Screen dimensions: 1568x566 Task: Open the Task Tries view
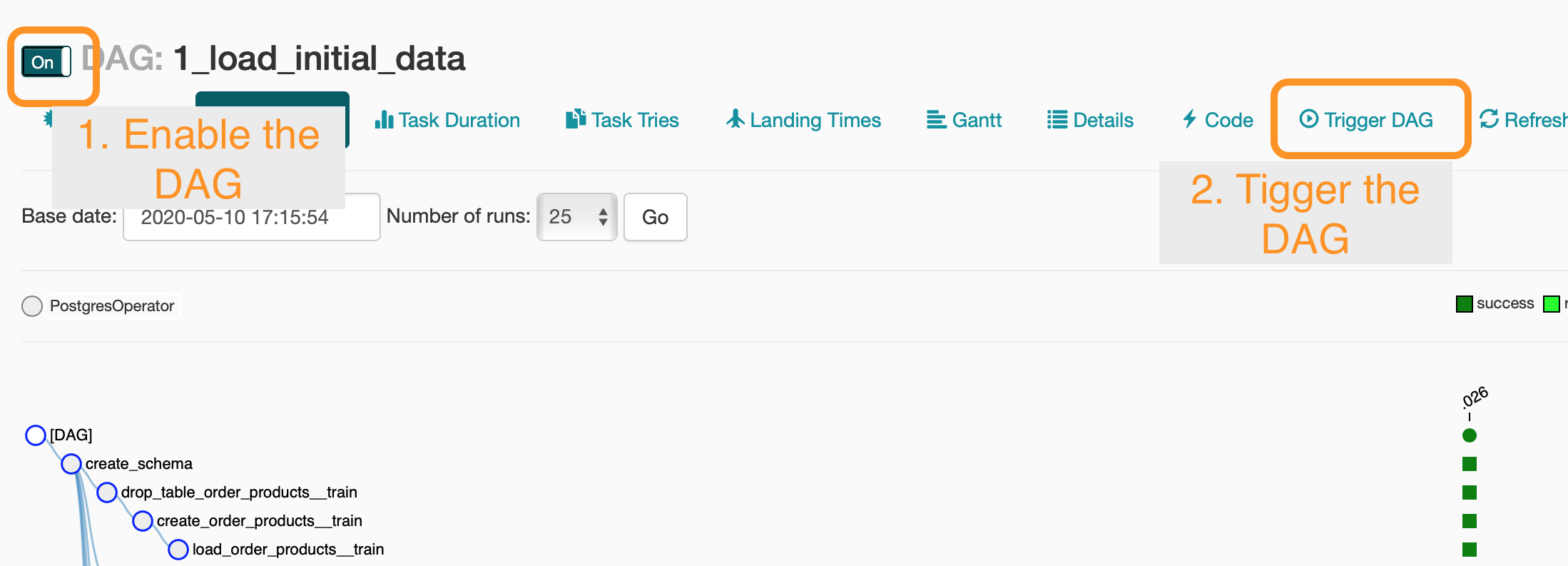(x=622, y=120)
